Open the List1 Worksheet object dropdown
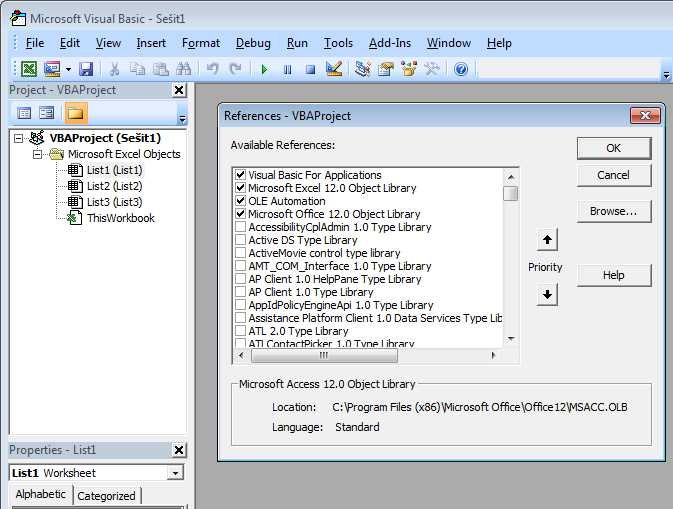 pos(176,473)
